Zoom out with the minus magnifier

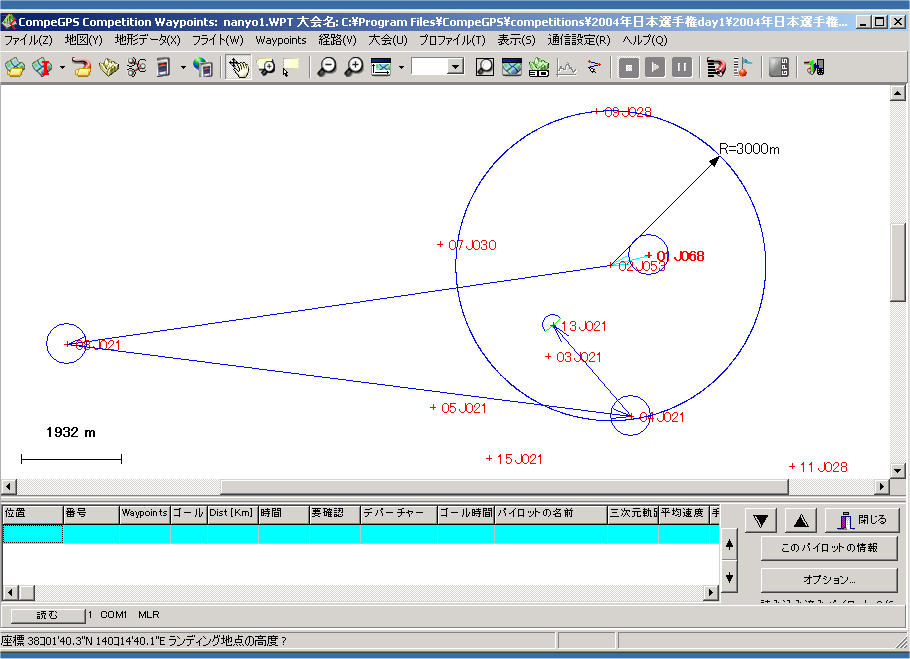coord(327,67)
